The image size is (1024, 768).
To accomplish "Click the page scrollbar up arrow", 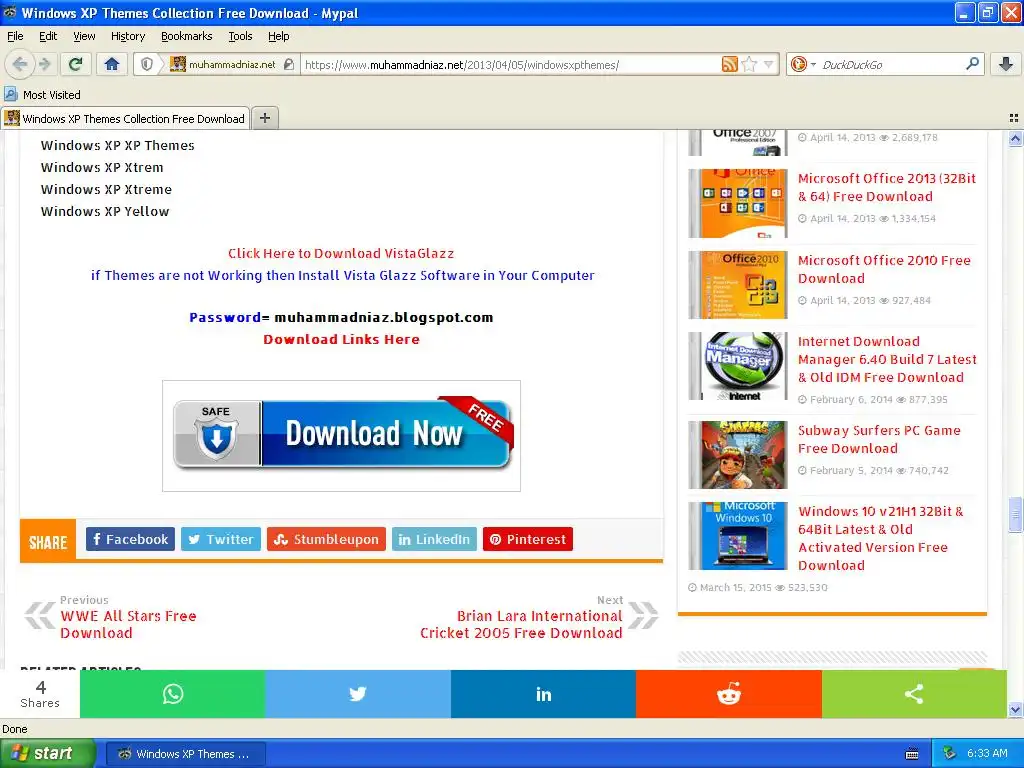I will point(1015,138).
